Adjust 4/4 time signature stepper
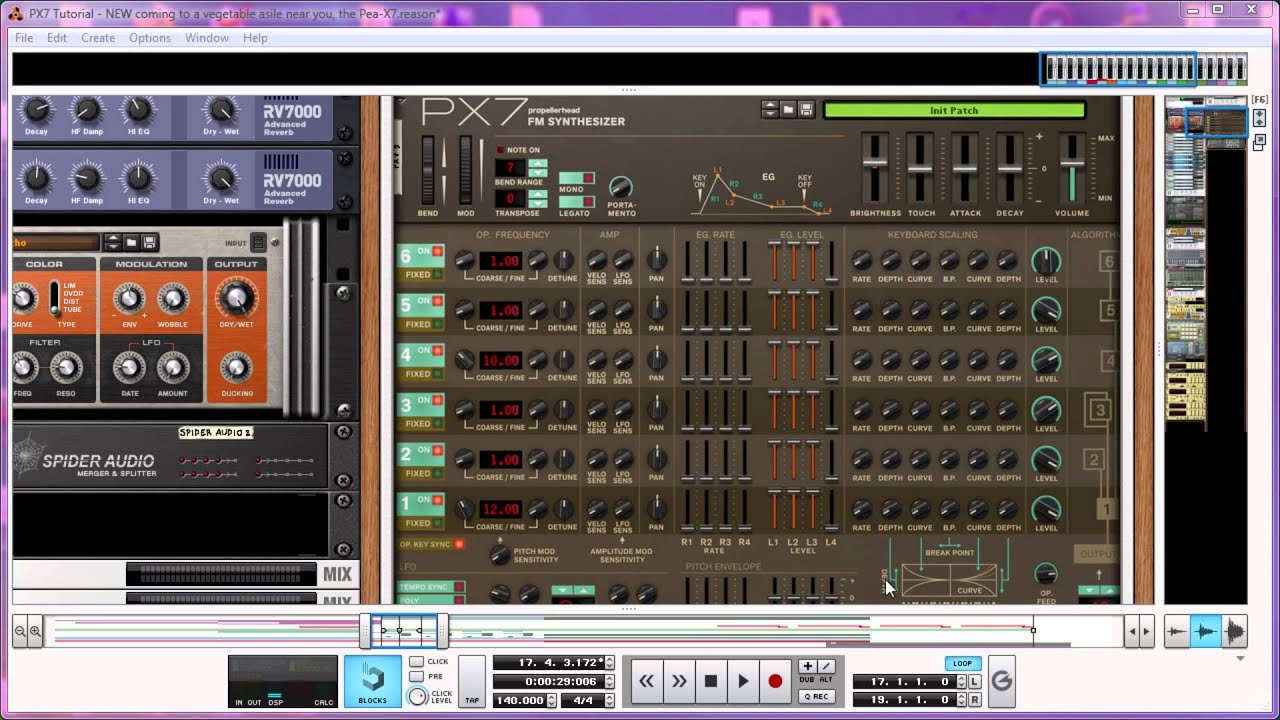 coord(610,701)
